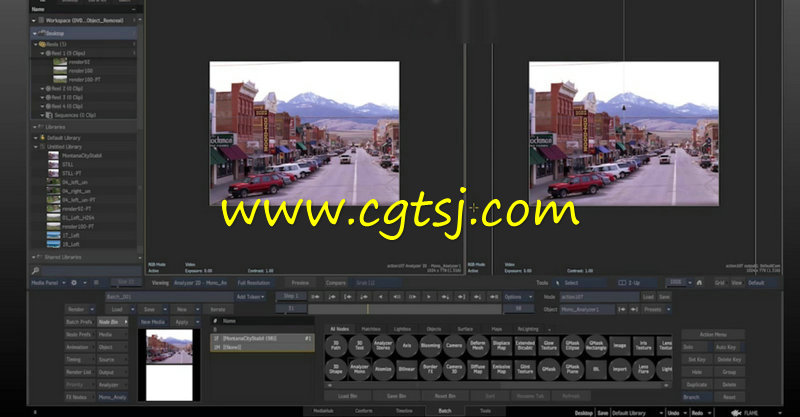Screen dimensions: 800x417
Task: Select the Analyzer Stereo node
Action: point(383,346)
